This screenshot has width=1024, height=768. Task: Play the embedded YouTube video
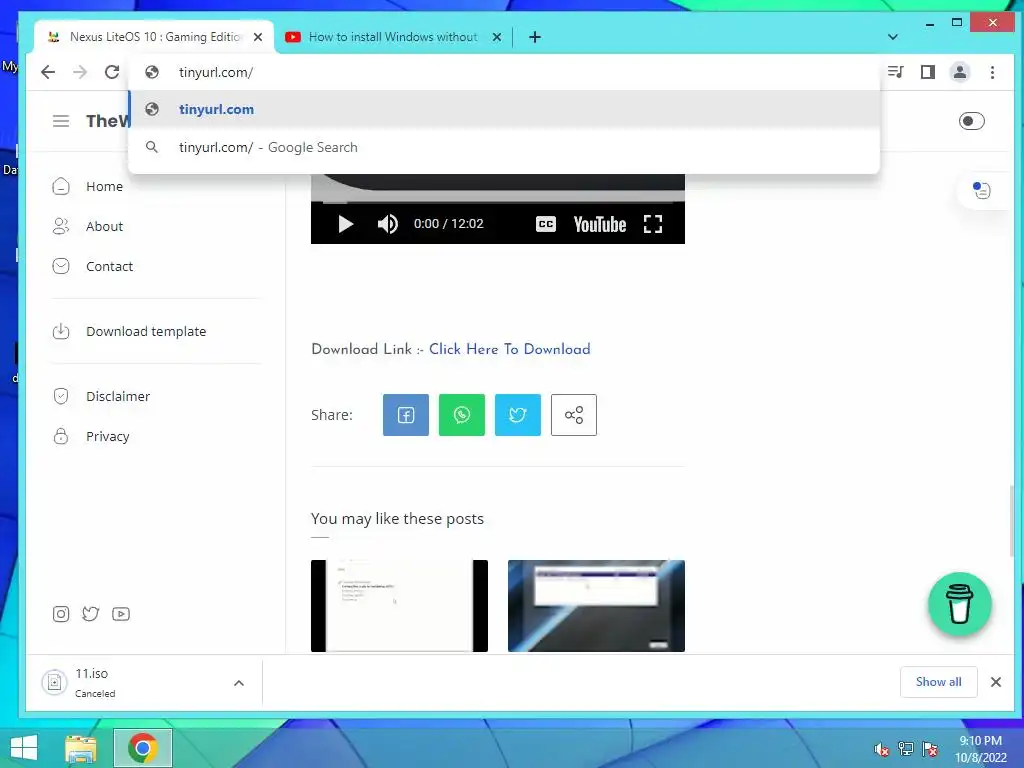point(345,224)
